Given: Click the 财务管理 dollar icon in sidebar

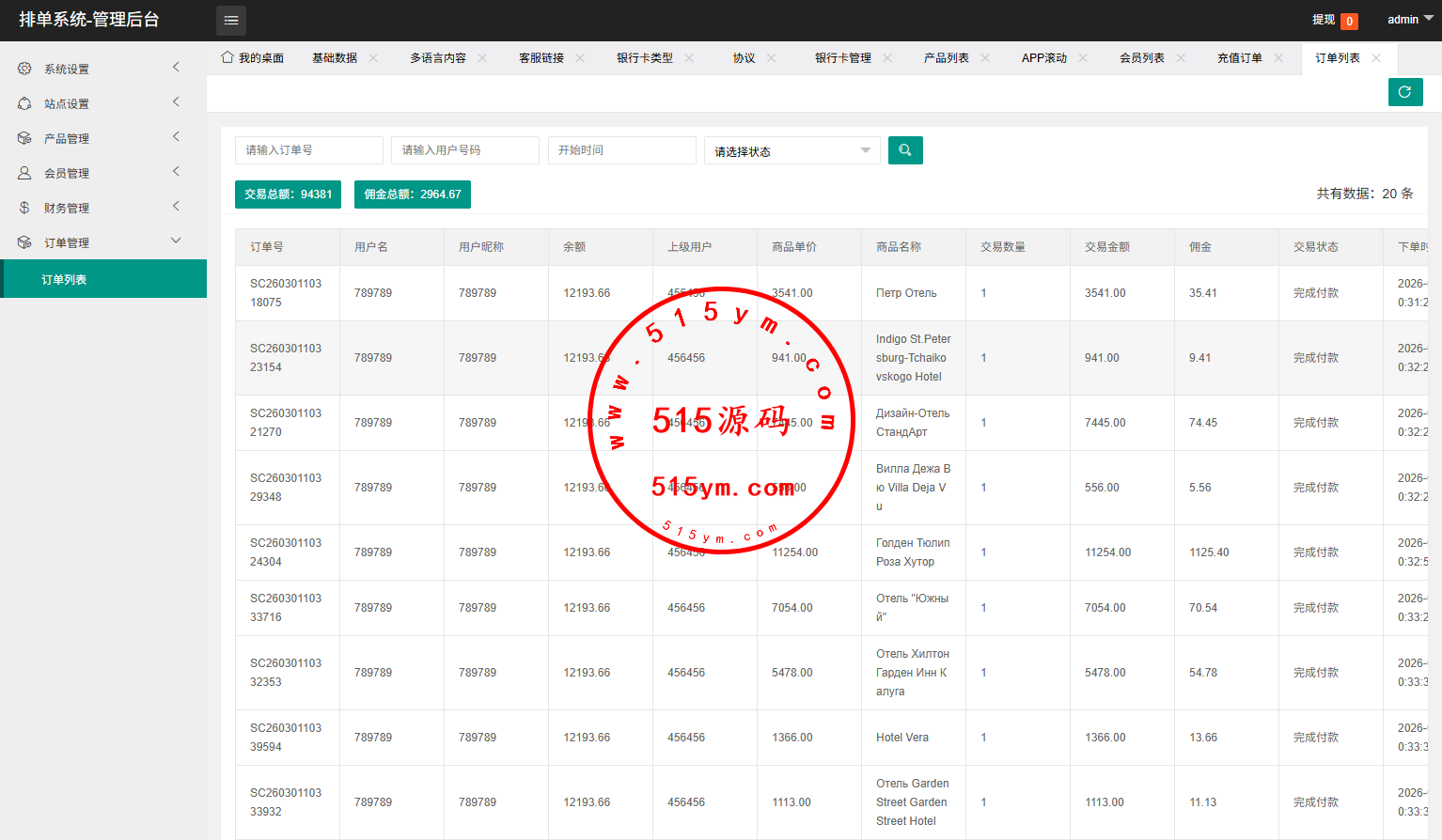Looking at the screenshot, I should [x=24, y=208].
